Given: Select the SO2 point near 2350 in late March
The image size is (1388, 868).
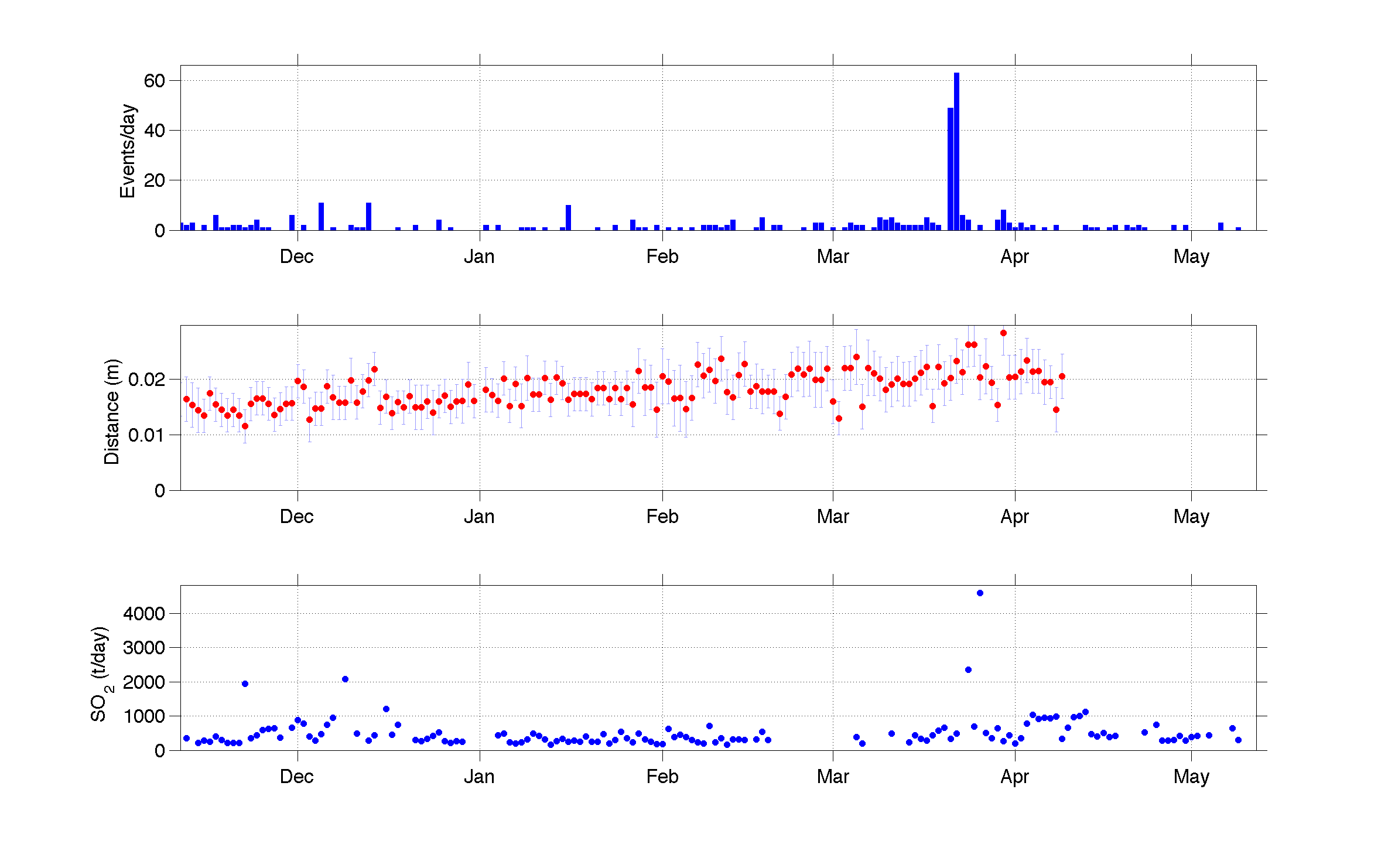Looking at the screenshot, I should pyautogui.click(x=968, y=669).
